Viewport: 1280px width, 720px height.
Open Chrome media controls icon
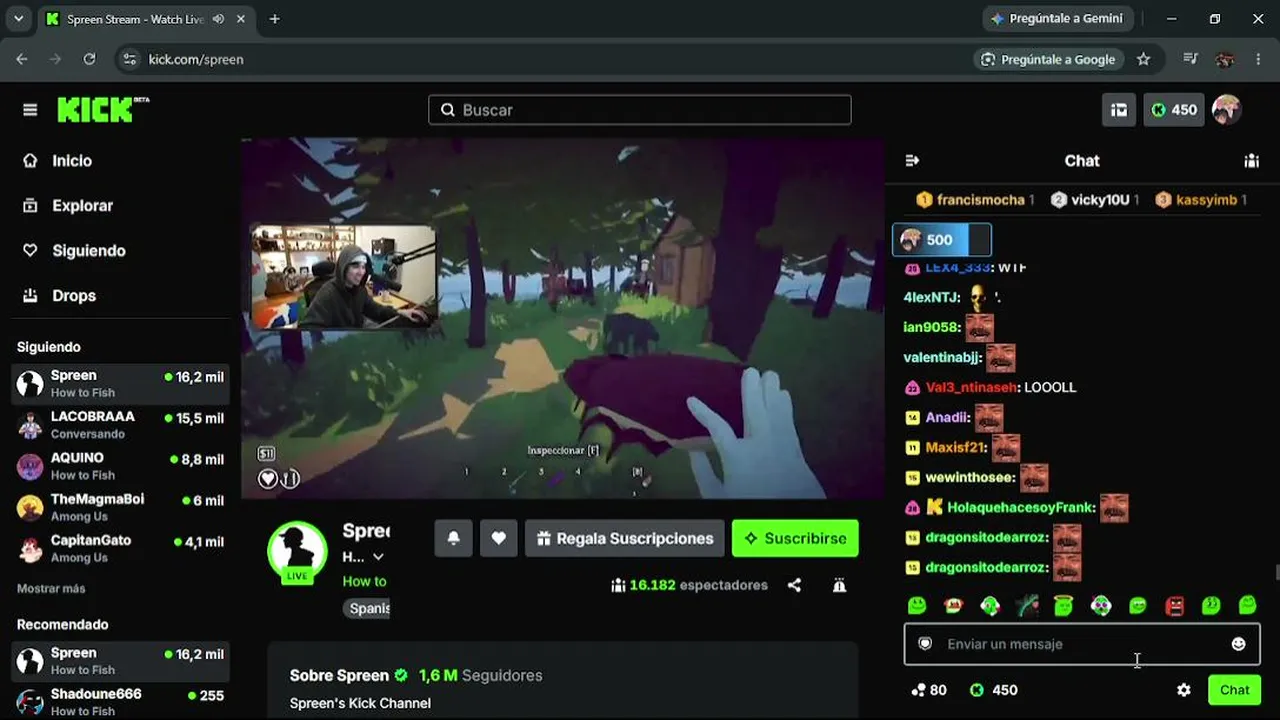1190,59
